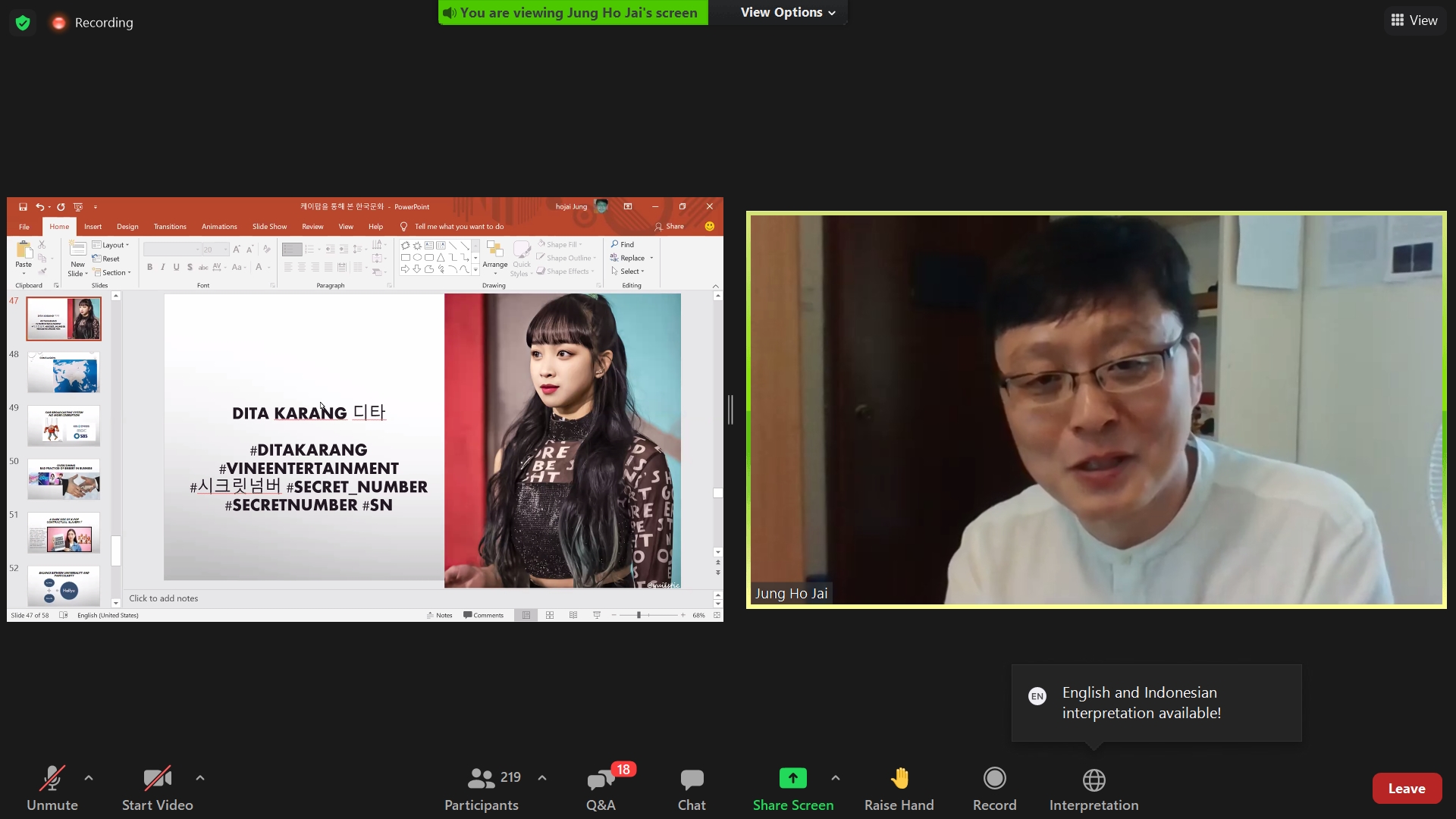The width and height of the screenshot is (1456, 819).
Task: Open the View Options dropdown
Action: [788, 13]
